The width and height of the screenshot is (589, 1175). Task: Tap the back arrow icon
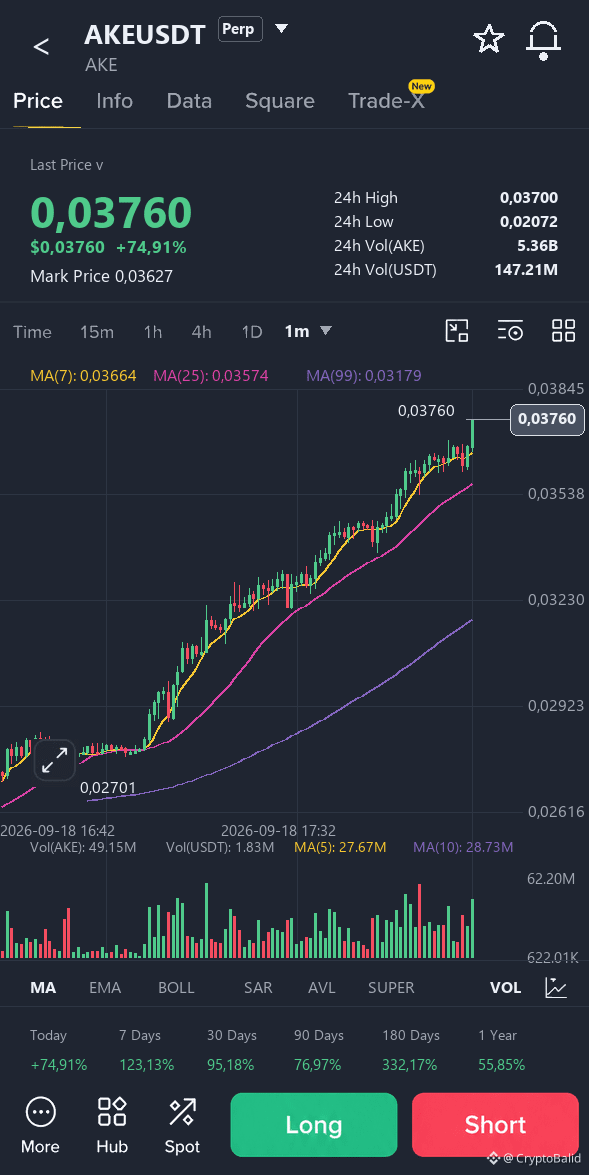(41, 46)
